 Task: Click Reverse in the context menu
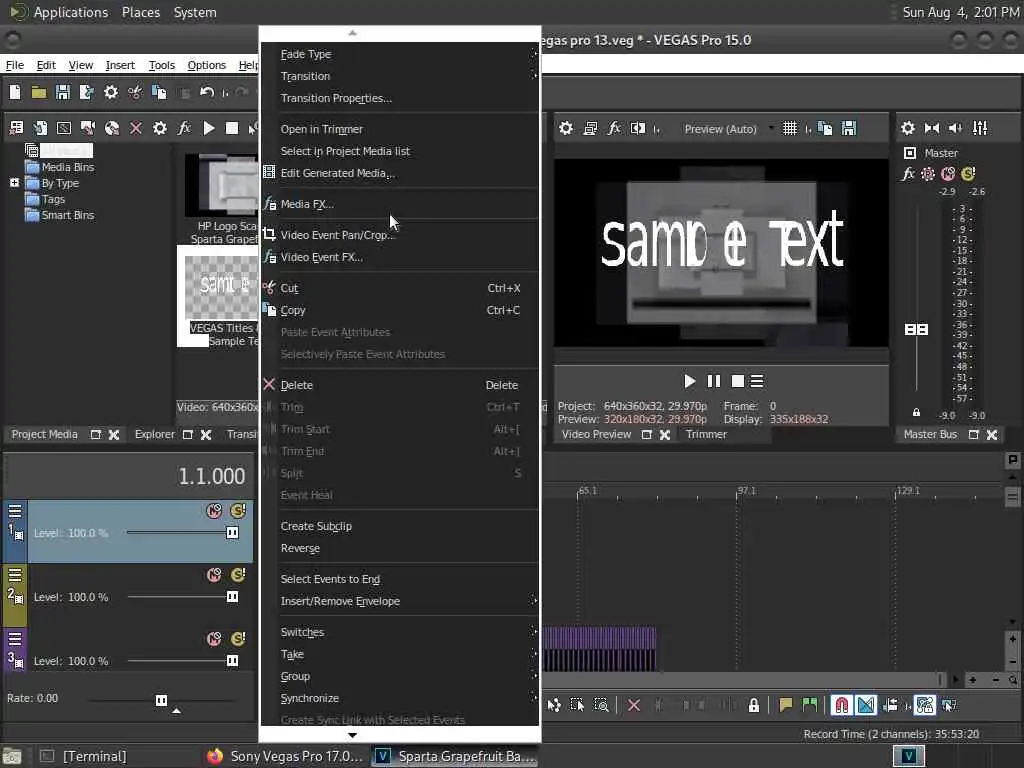coord(400,549)
